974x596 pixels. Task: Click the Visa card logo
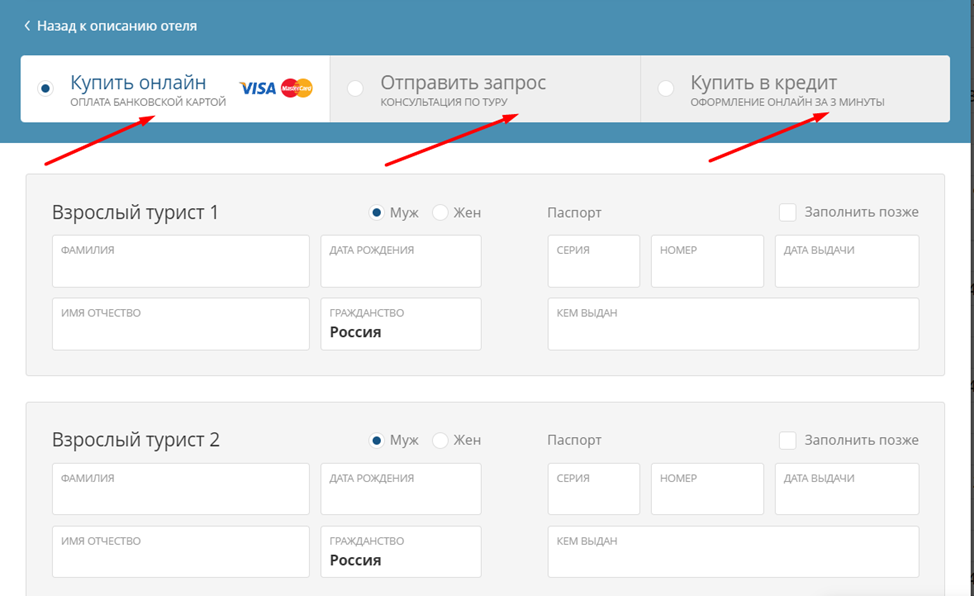tap(257, 89)
